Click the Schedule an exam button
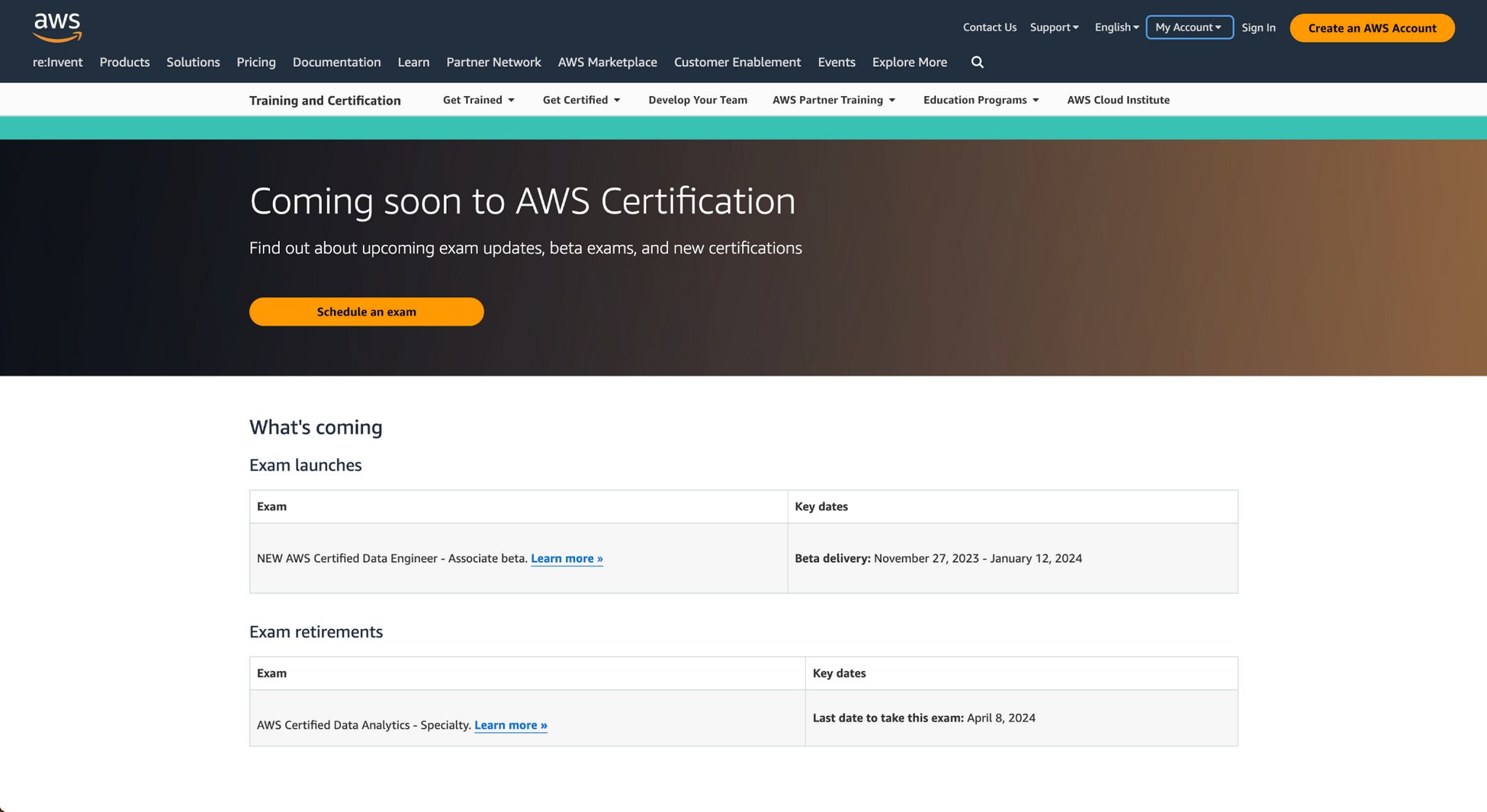Screen dimensions: 1487x812 click(367, 312)
